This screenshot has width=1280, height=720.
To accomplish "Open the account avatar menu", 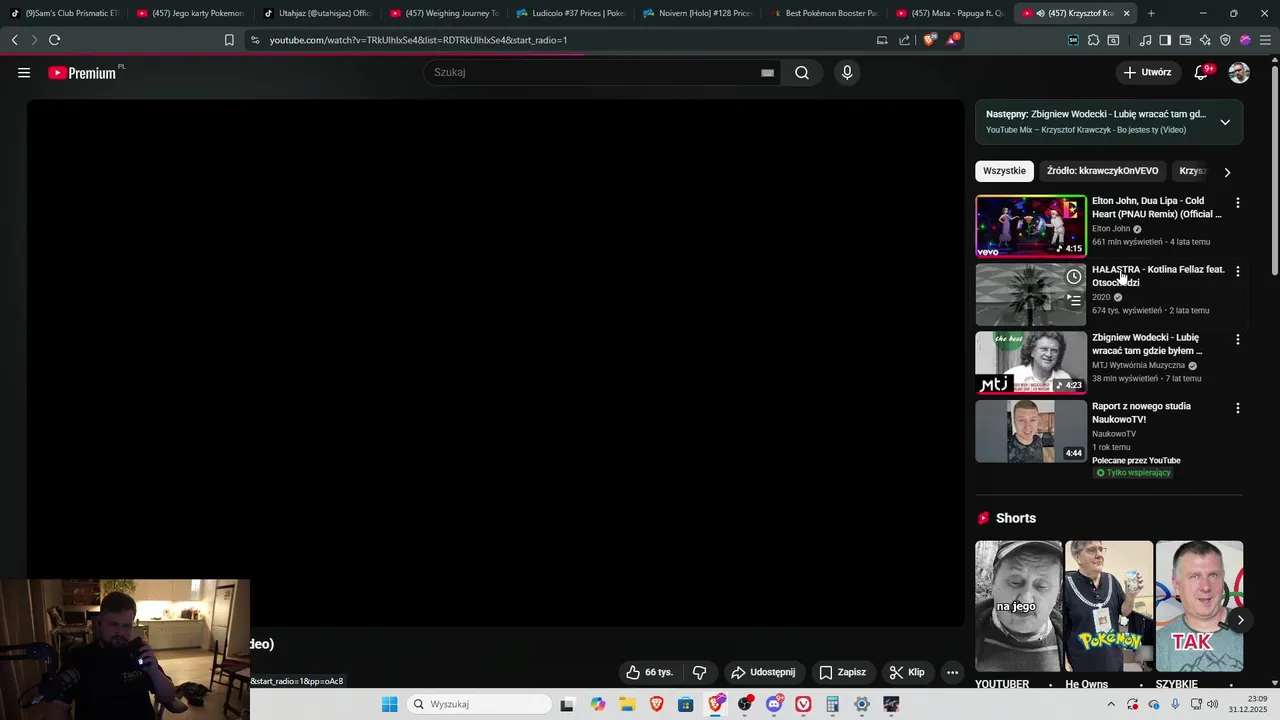I will click(1239, 72).
